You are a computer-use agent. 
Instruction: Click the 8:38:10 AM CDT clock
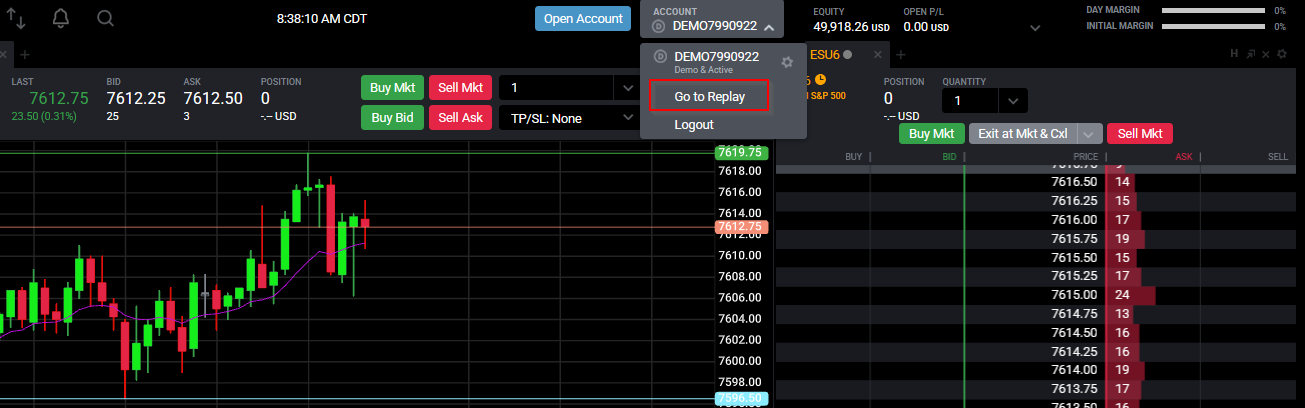[x=321, y=19]
